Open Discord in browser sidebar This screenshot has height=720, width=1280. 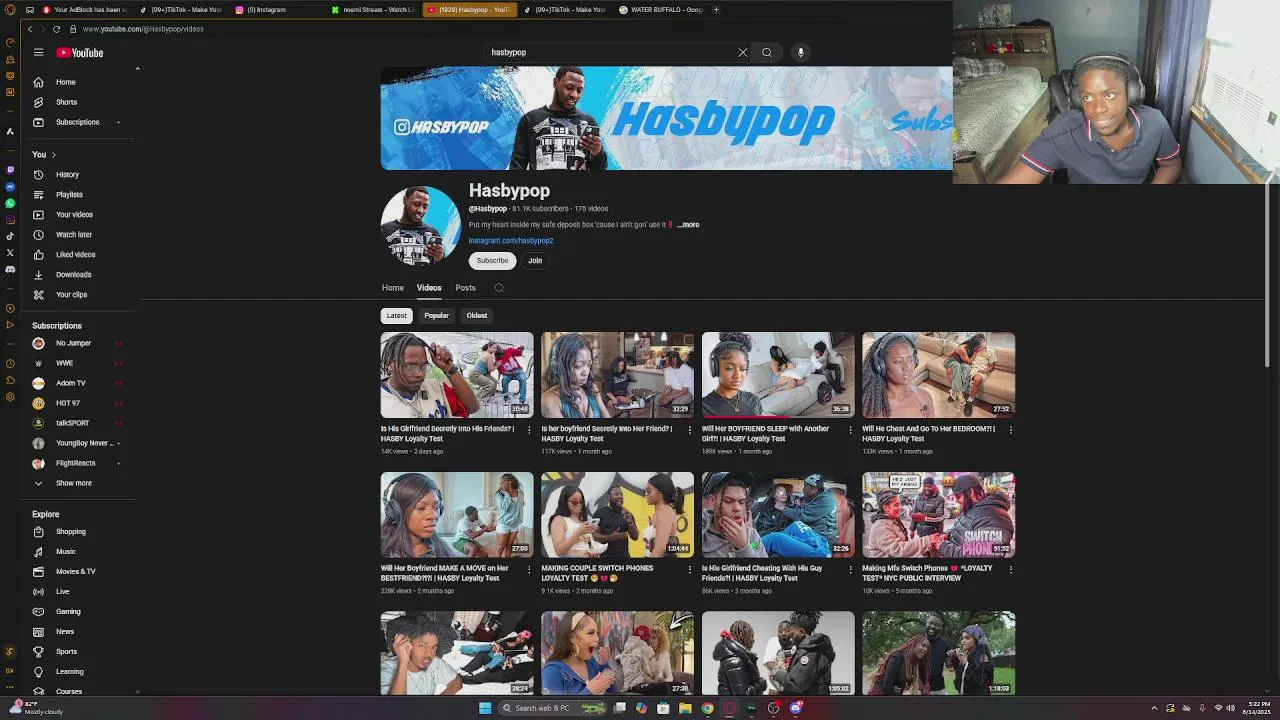tap(10, 269)
